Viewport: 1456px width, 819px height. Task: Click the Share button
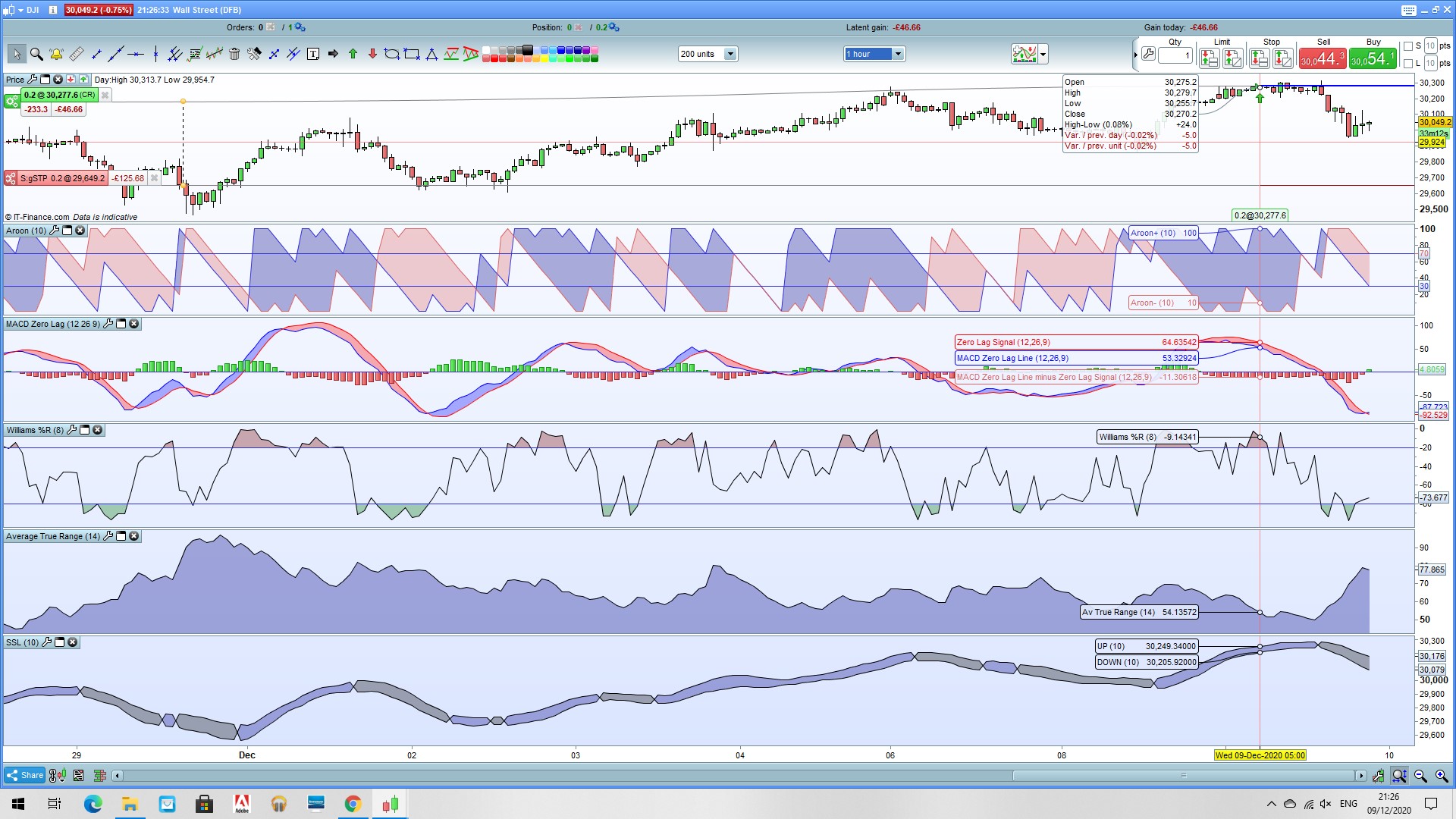click(24, 775)
